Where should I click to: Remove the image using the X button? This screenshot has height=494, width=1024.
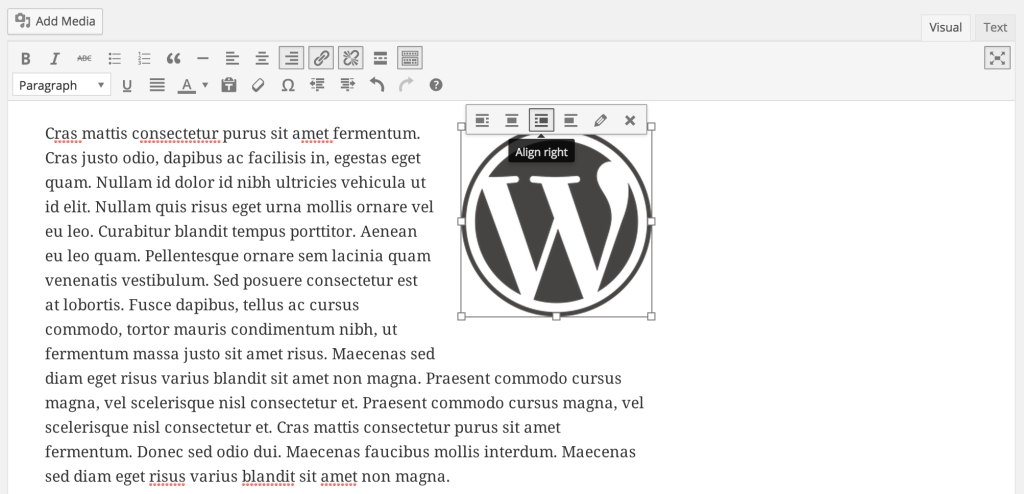630,121
